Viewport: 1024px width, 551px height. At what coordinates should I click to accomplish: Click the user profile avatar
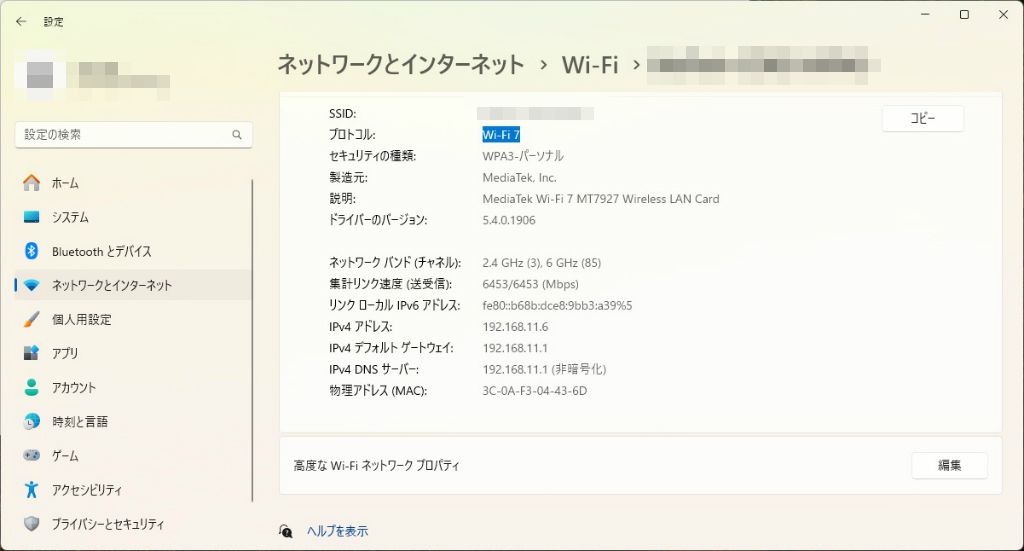[x=40, y=75]
